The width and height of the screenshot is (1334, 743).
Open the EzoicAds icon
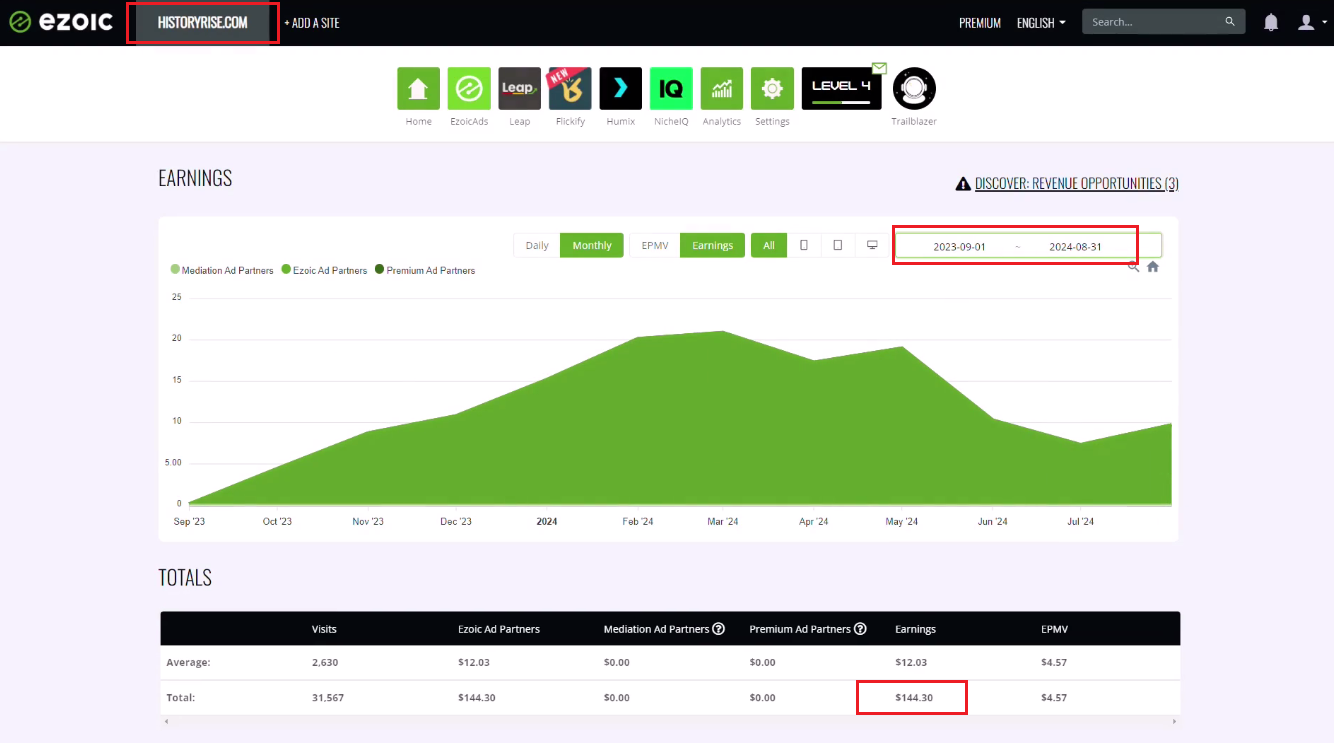click(x=468, y=88)
